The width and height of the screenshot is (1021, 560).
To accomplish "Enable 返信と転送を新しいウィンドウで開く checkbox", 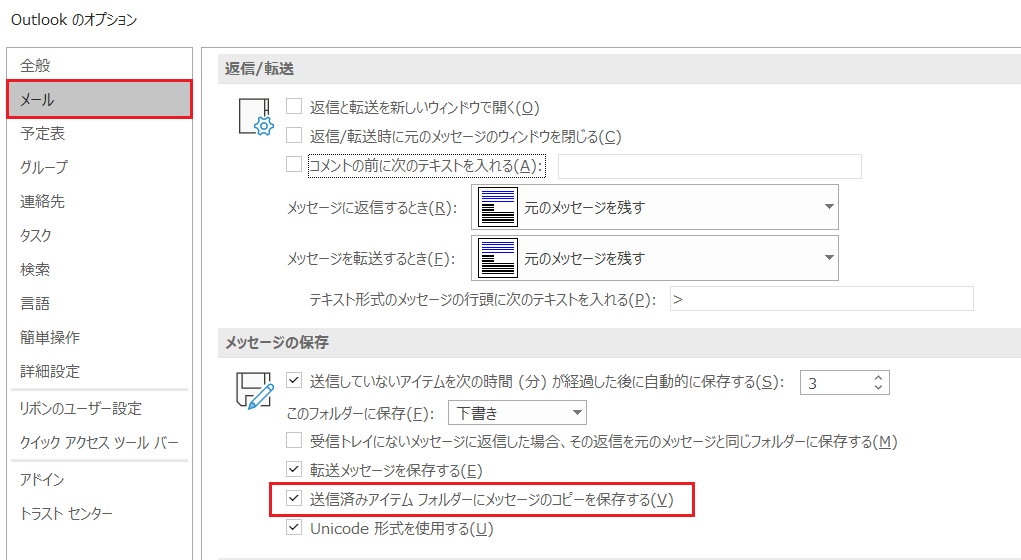I will pos(294,106).
